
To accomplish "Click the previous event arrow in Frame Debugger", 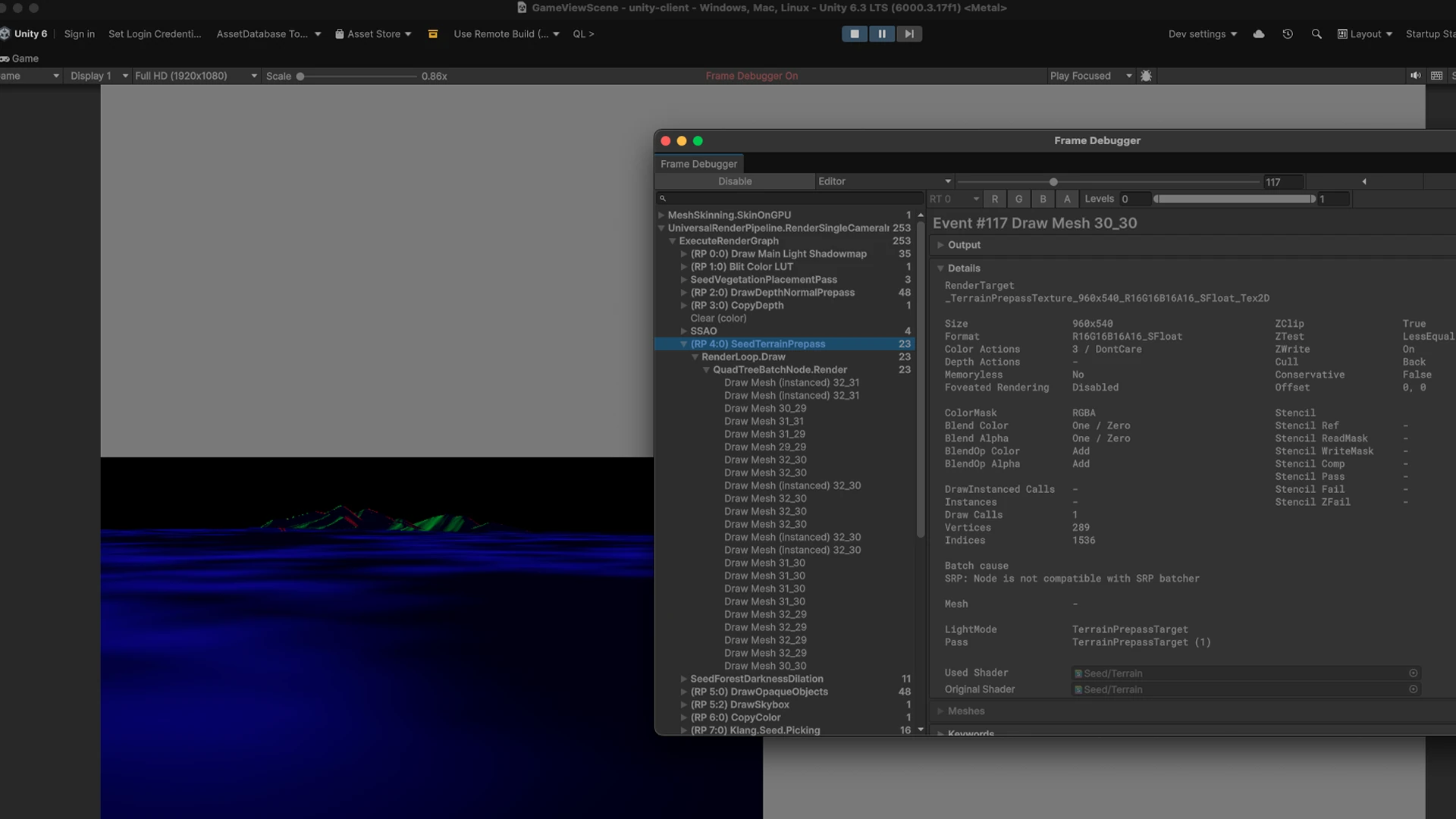I will click(1364, 181).
